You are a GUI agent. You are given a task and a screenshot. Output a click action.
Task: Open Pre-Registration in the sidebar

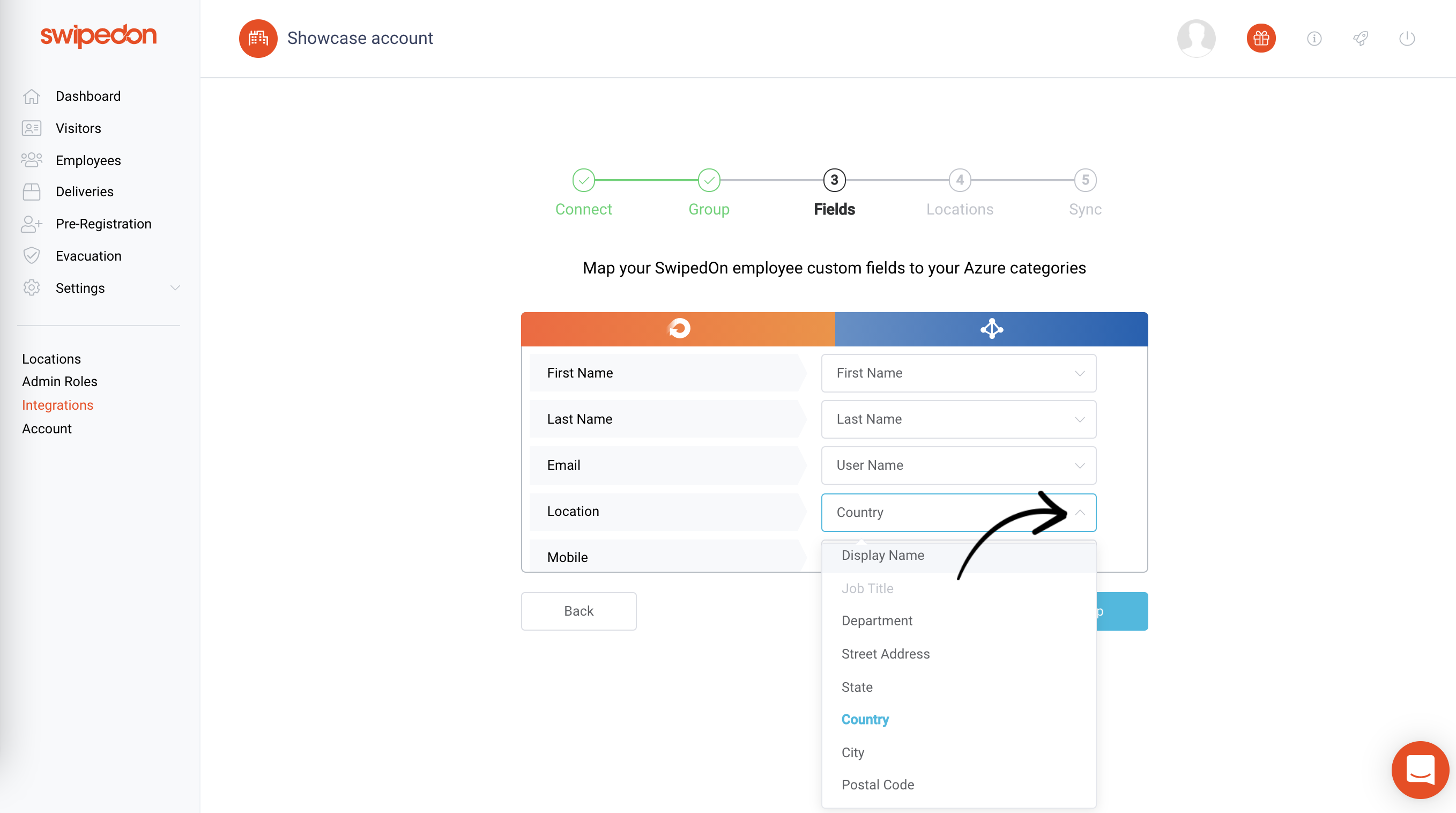point(103,224)
